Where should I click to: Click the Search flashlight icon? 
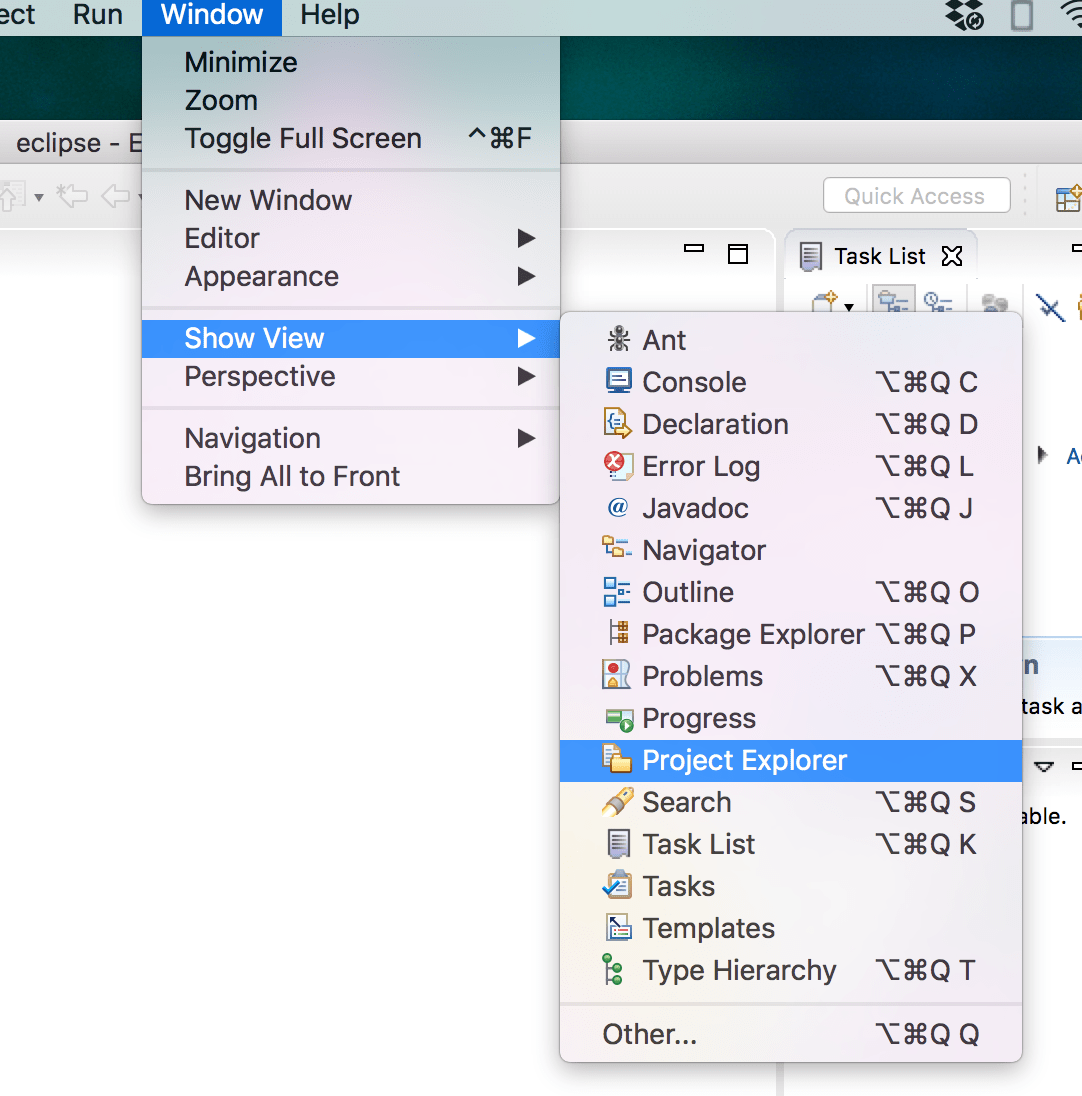617,802
